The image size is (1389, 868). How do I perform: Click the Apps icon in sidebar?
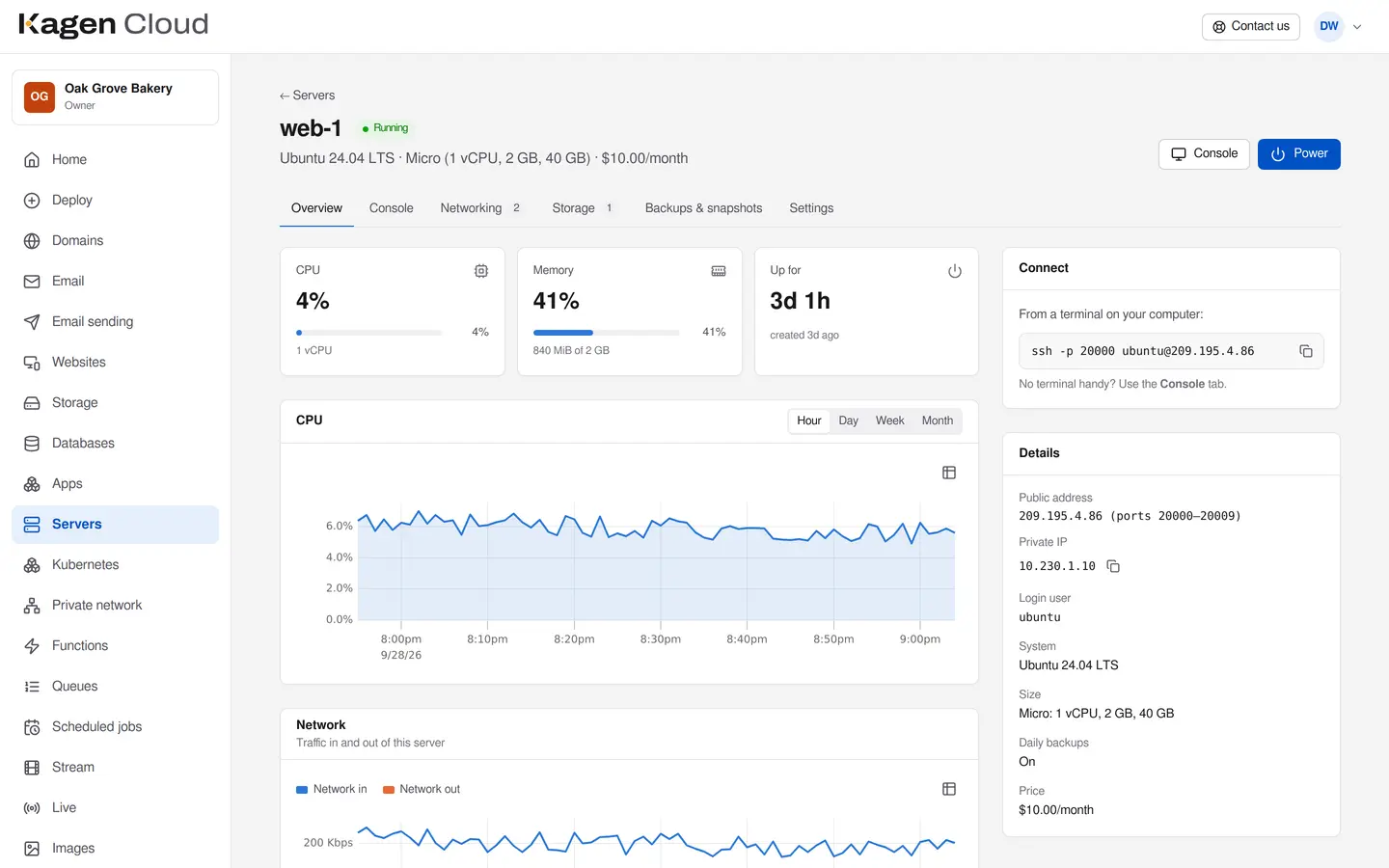[x=32, y=484]
